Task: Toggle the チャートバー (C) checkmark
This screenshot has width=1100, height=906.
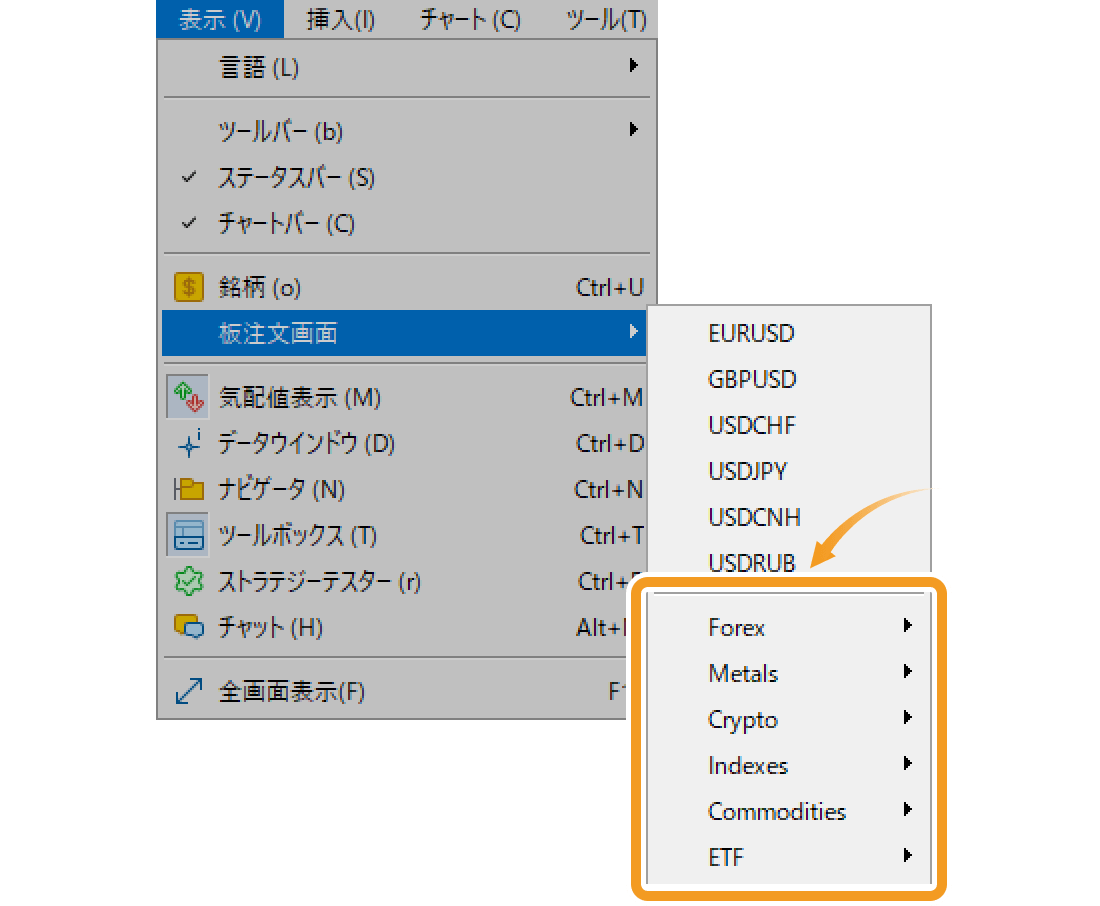Action: tap(189, 223)
